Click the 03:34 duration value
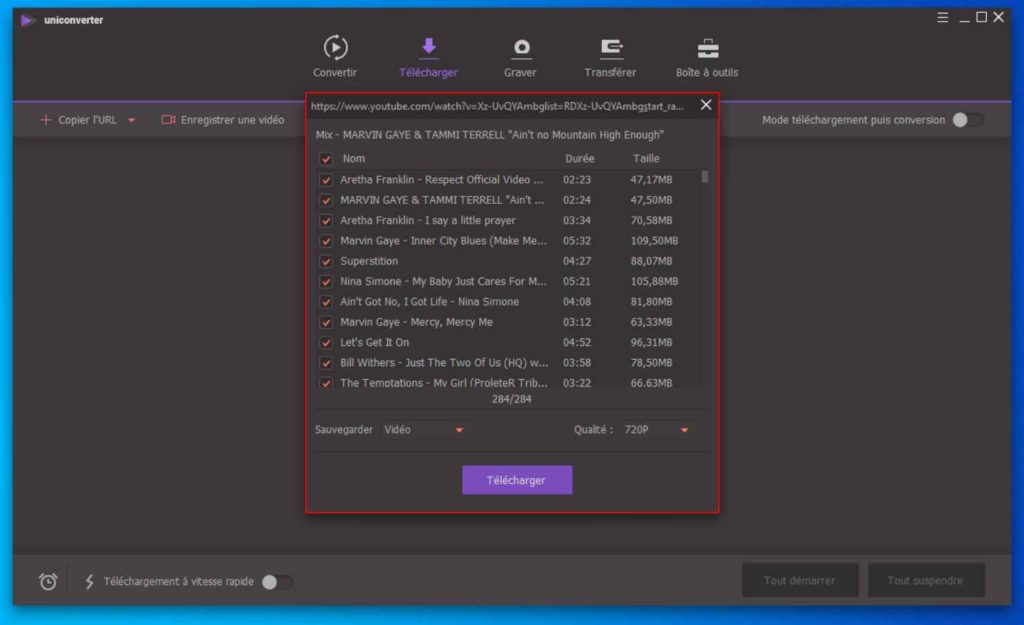 tap(577, 221)
